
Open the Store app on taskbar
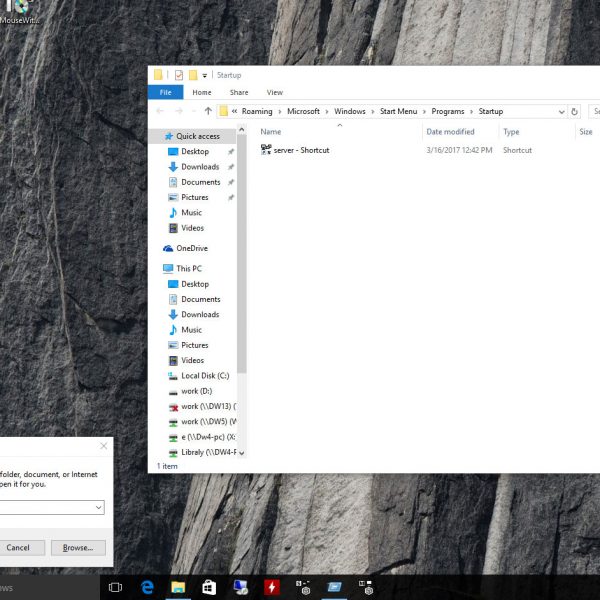click(208, 587)
